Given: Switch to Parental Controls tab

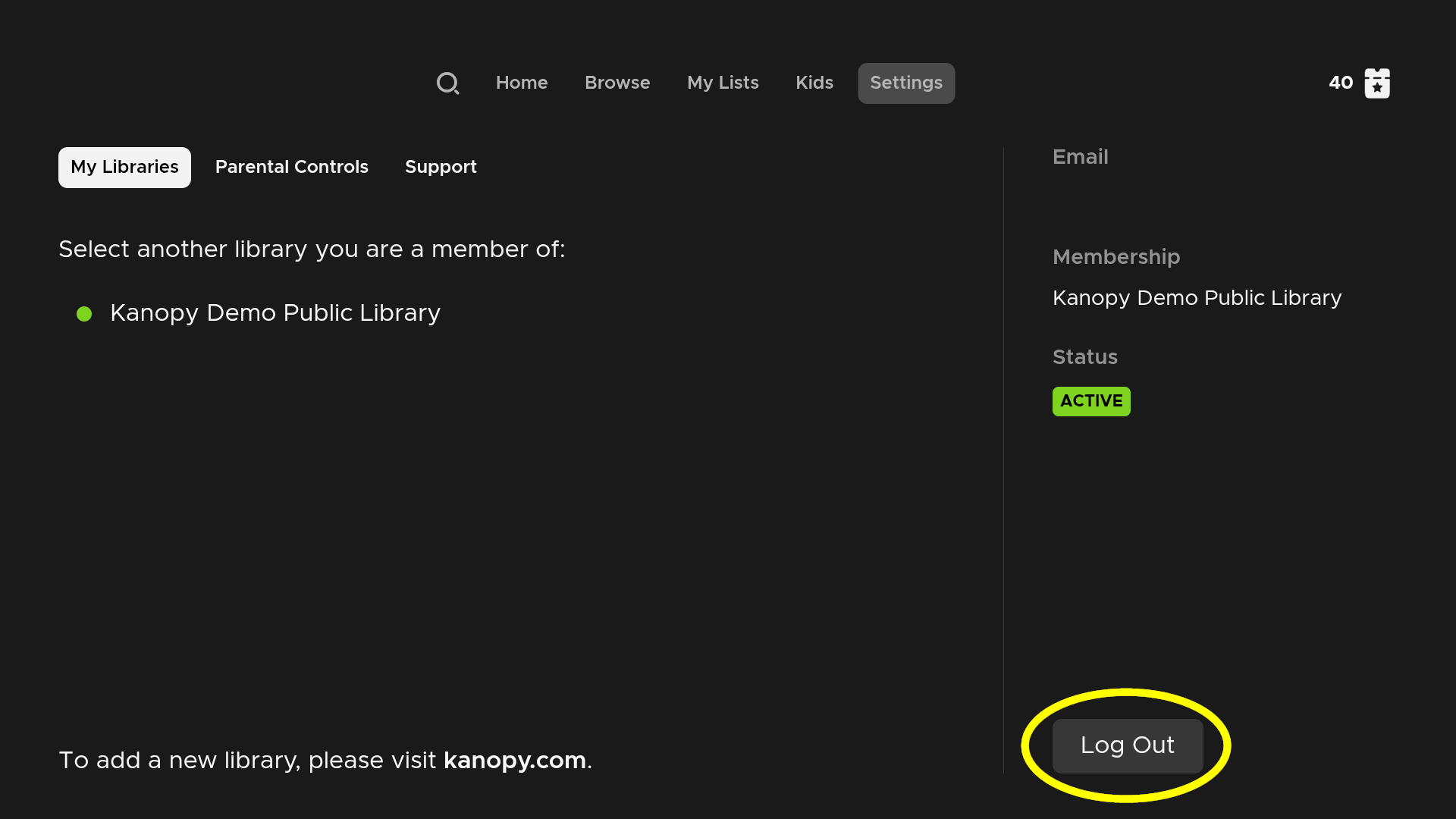Looking at the screenshot, I should (292, 167).
